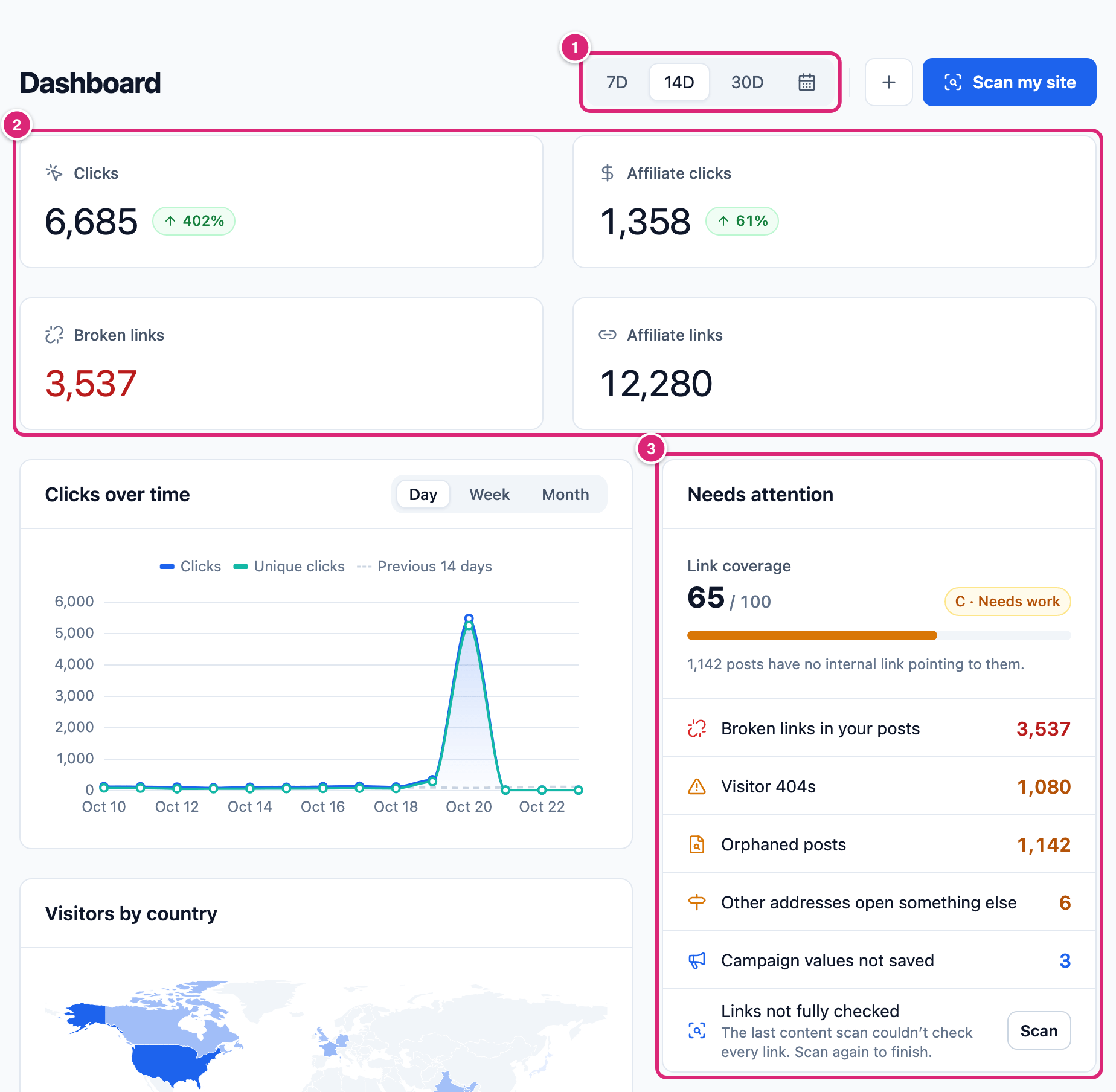Click the Campaign values megaphone icon

[697, 960]
